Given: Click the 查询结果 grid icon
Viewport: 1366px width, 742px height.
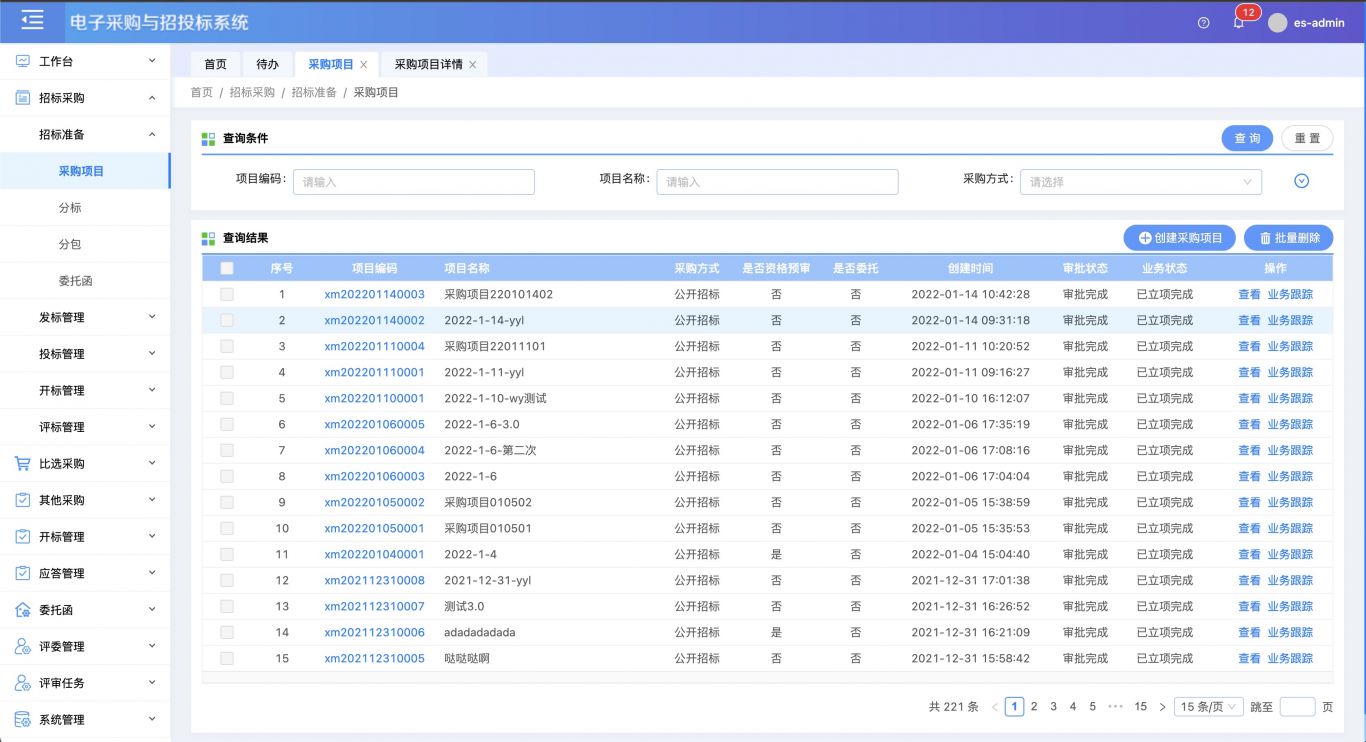Looking at the screenshot, I should tap(208, 238).
